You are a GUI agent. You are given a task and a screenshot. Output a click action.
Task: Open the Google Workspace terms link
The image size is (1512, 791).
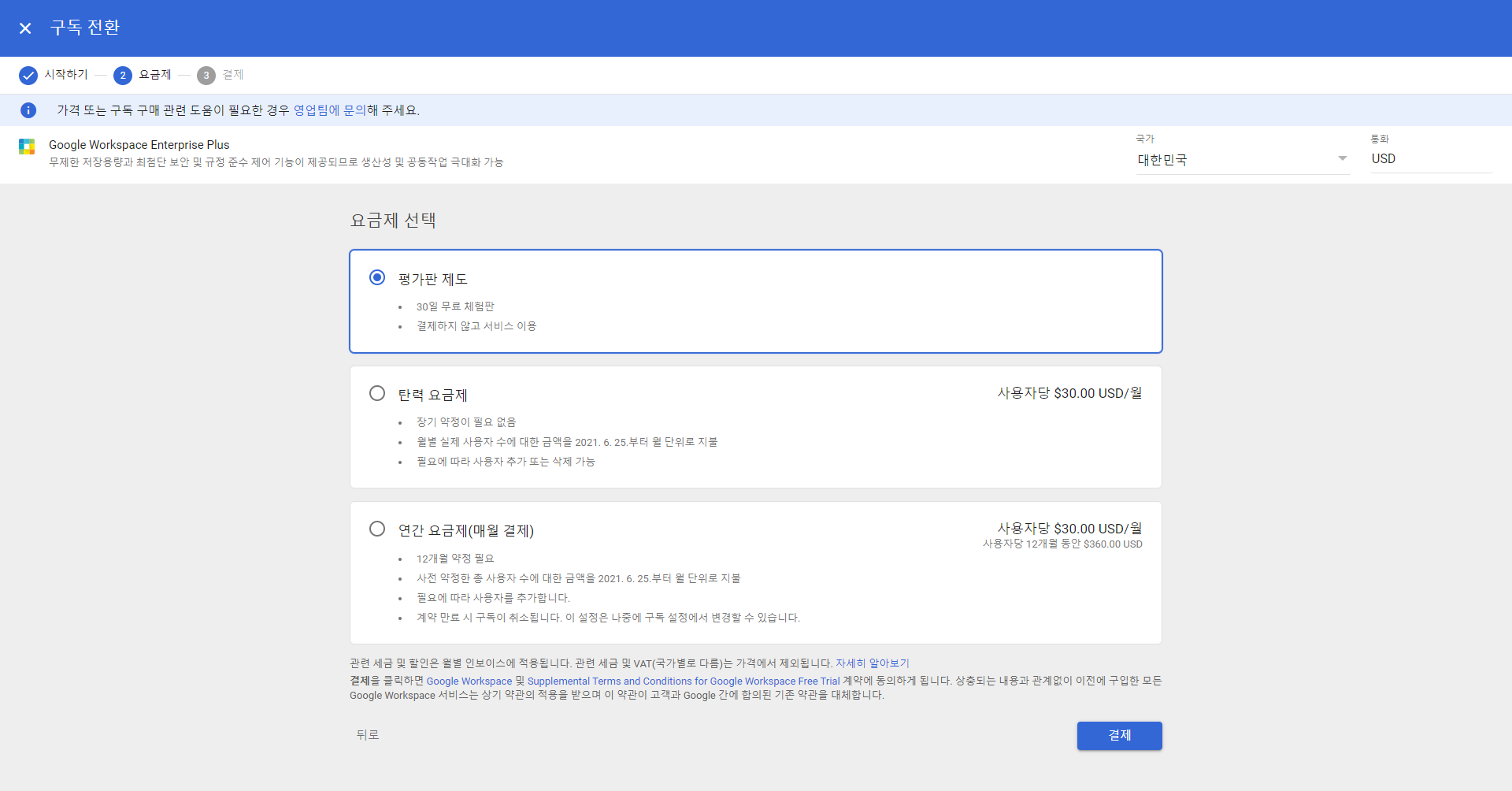click(469, 681)
